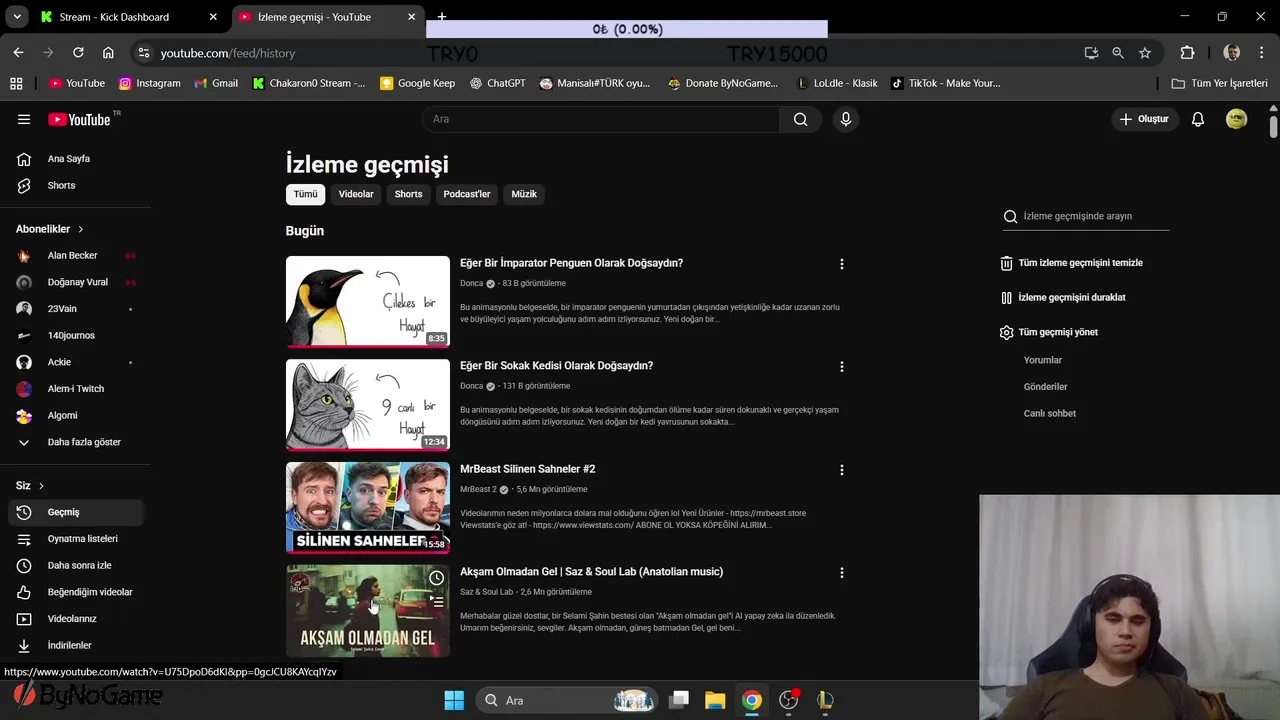Open more options for MrBeast video

[841, 470]
